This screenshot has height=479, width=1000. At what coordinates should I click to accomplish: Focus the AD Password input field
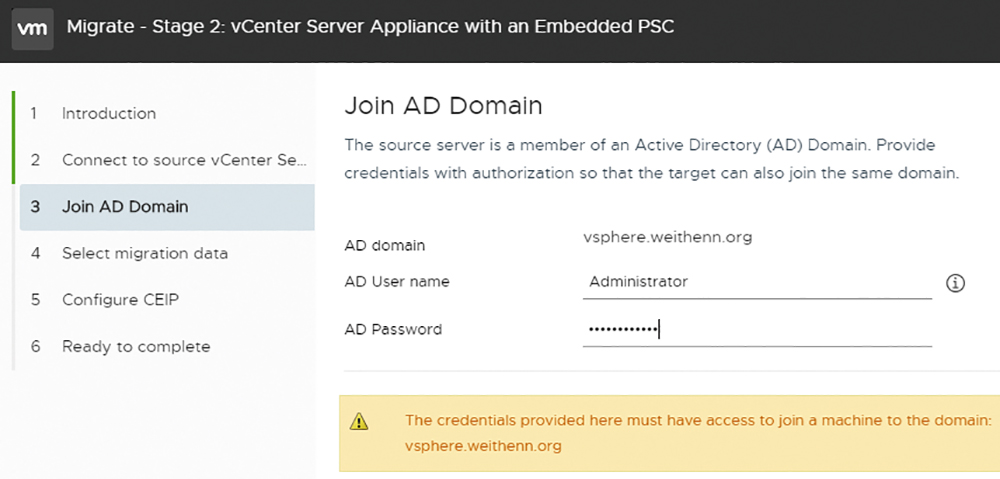pos(757,330)
